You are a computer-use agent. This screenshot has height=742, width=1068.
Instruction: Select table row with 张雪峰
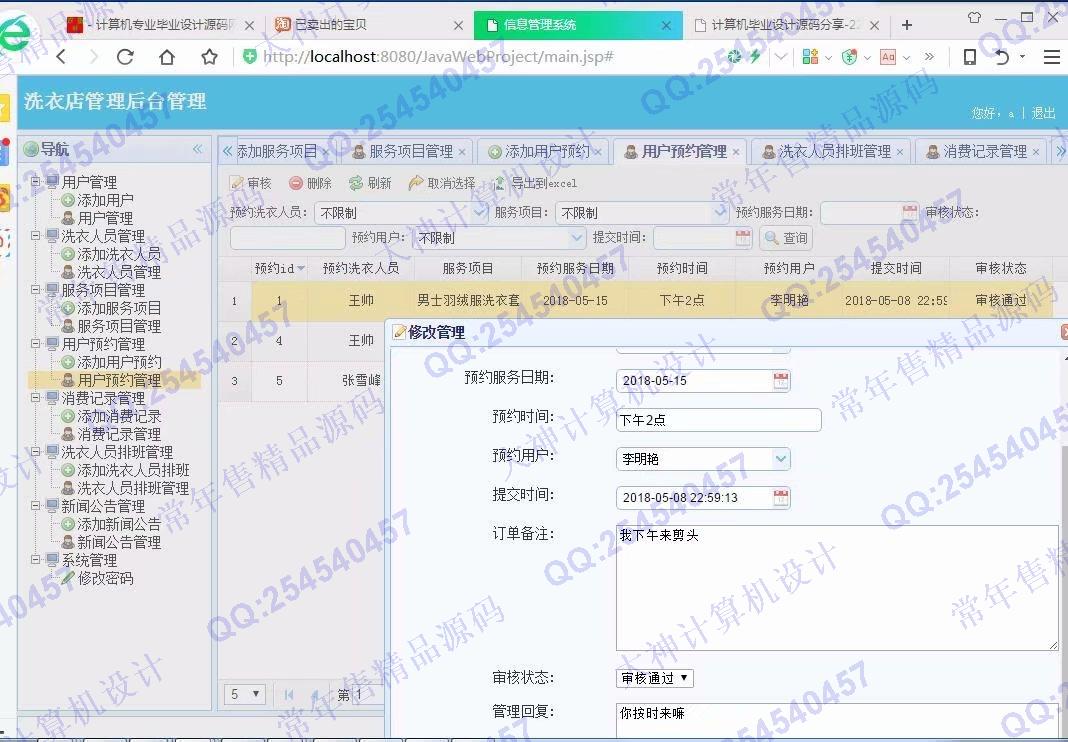click(x=301, y=381)
